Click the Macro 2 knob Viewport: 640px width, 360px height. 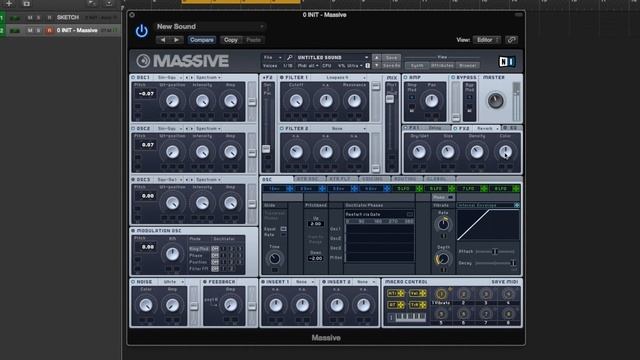pyautogui.click(x=463, y=294)
